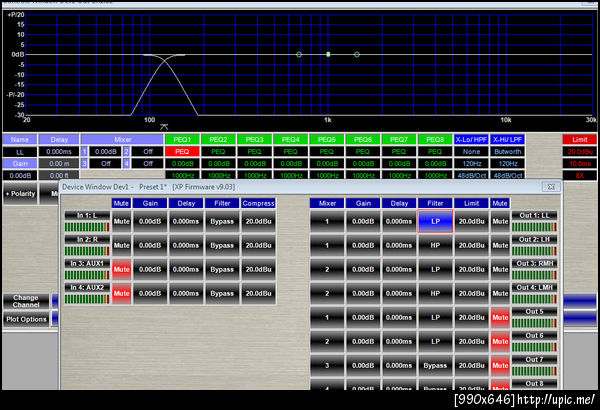Click the In 3: AUX1 level meter
The width and height of the screenshot is (600, 410).
pyautogui.click(x=87, y=275)
